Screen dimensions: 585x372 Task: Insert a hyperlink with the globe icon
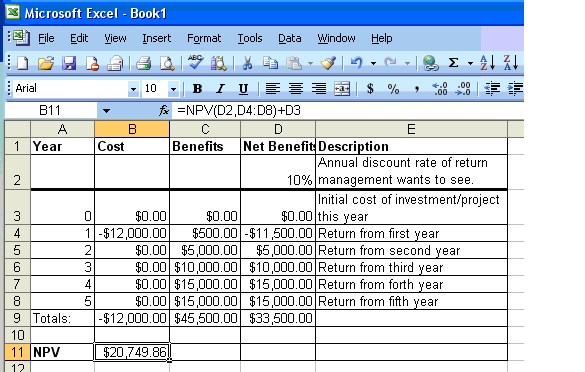430,63
